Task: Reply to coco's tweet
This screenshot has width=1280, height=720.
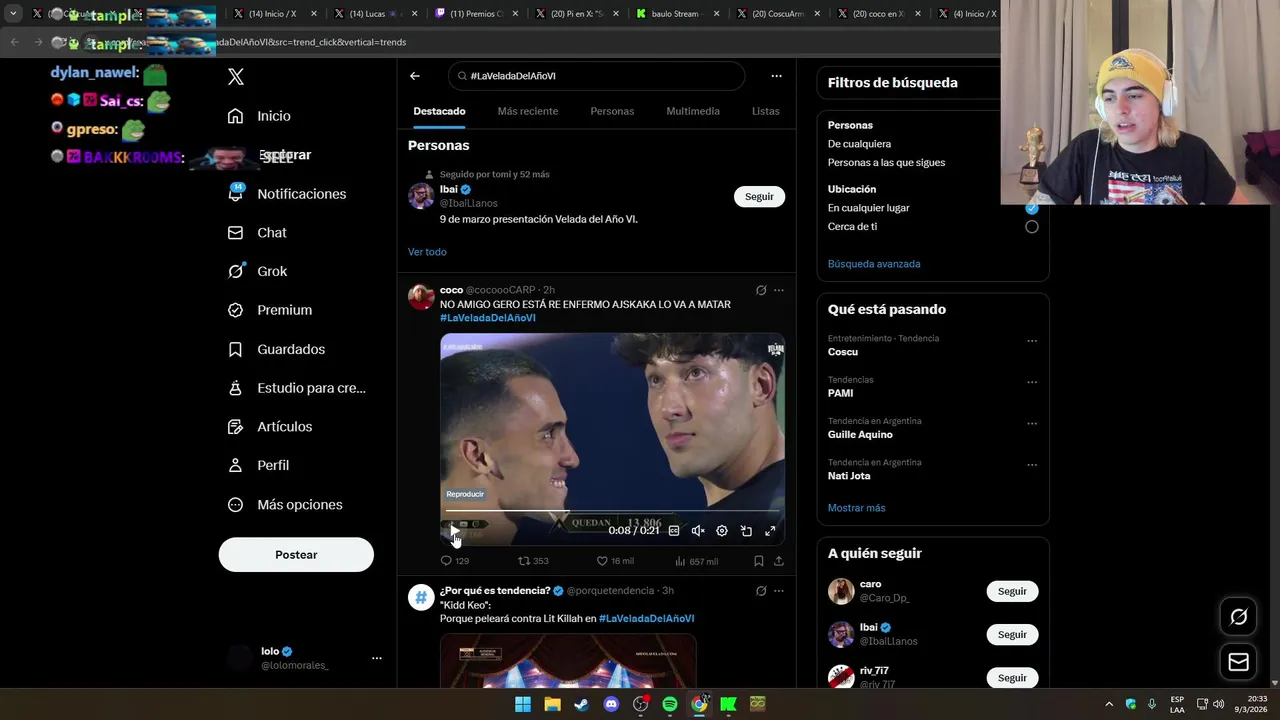Action: coord(455,561)
